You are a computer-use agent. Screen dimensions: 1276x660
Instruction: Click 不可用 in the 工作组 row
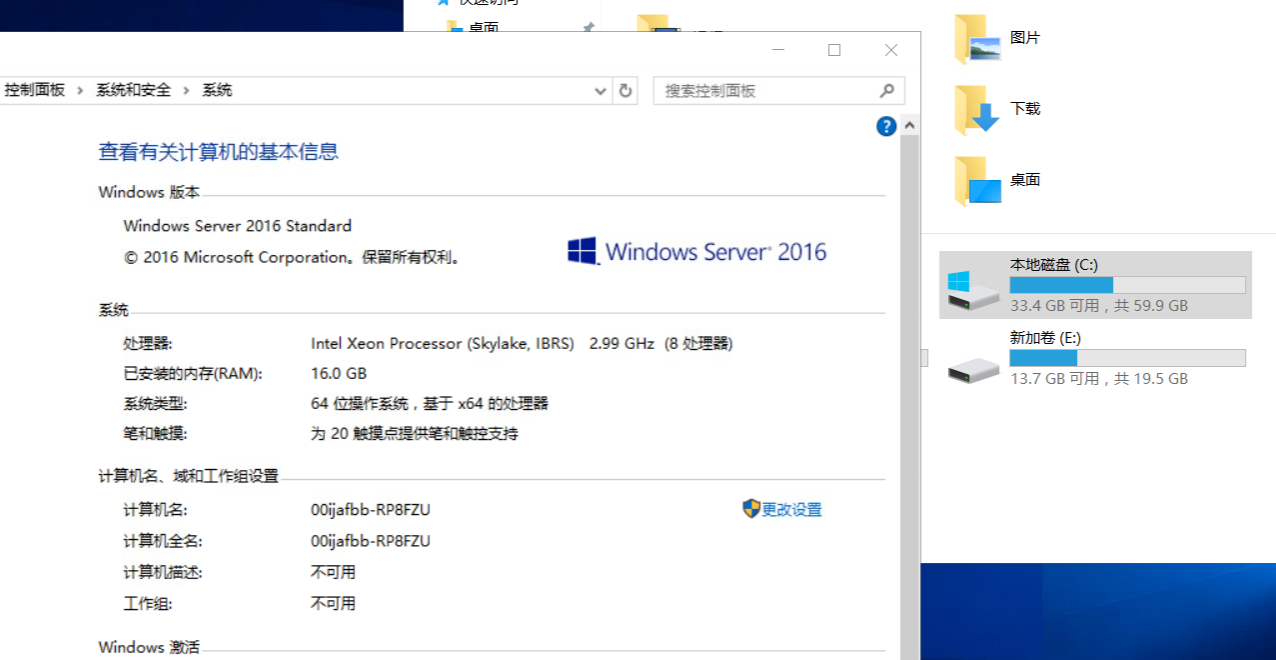333,603
